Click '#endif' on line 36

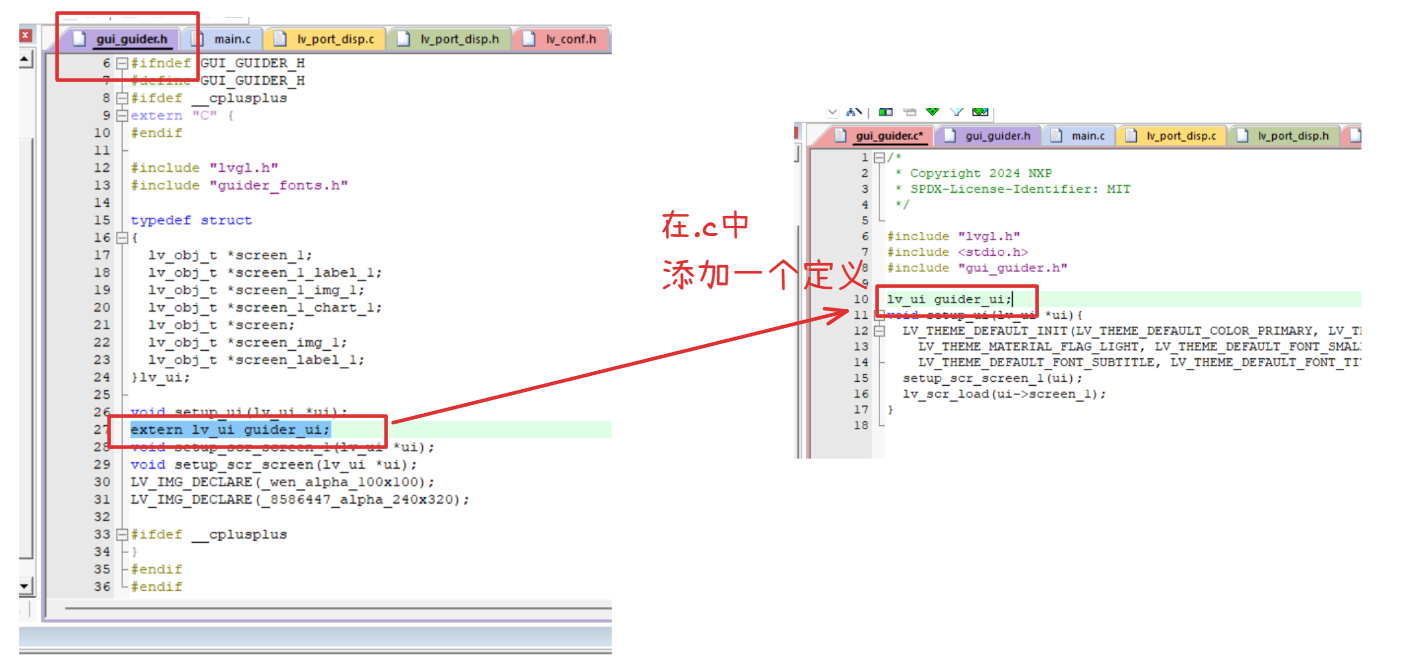[157, 587]
